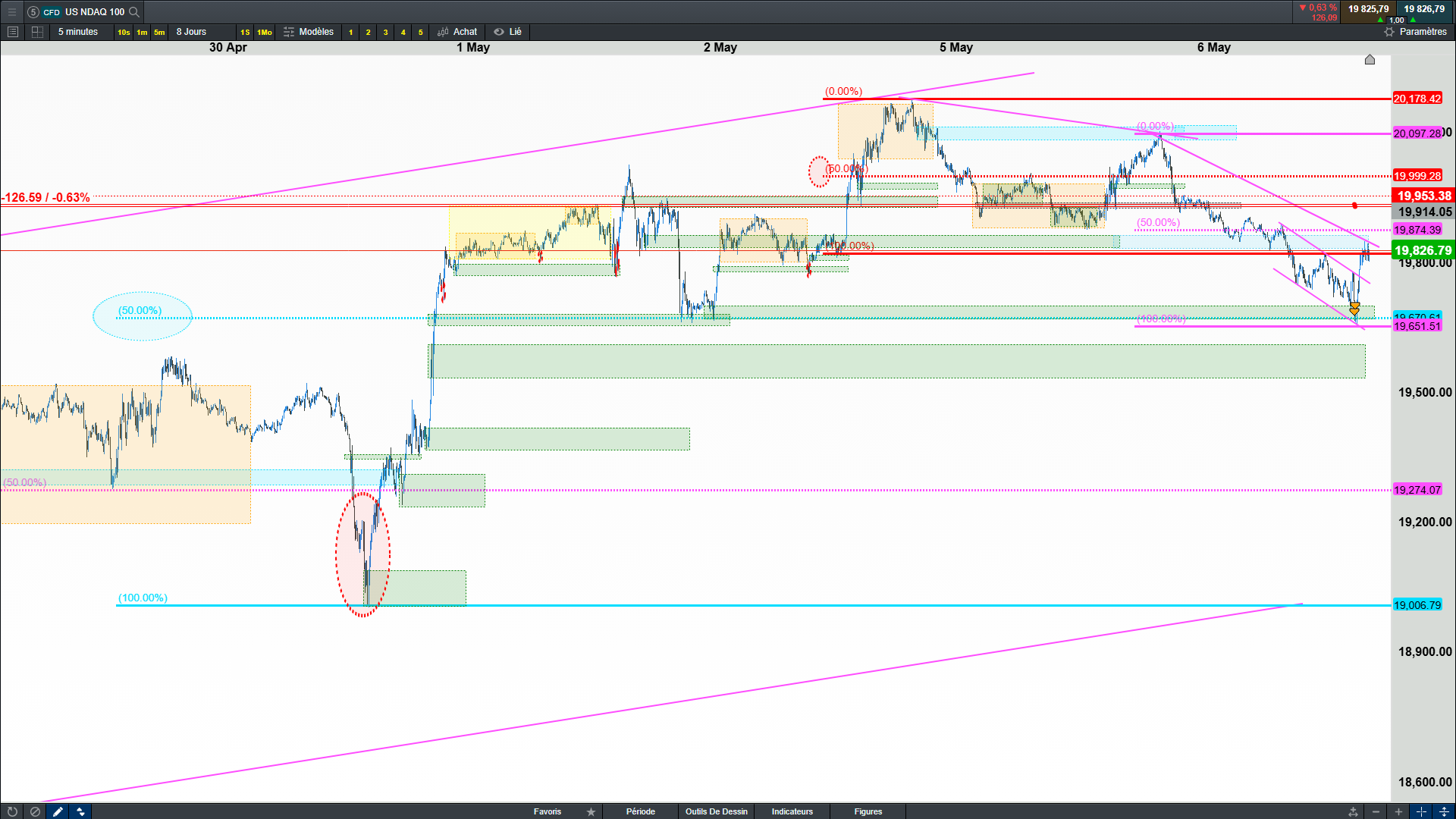Viewport: 1456px width, 819px height.
Task: Open the 5 minutes timeframe dropdown
Action: (78, 32)
